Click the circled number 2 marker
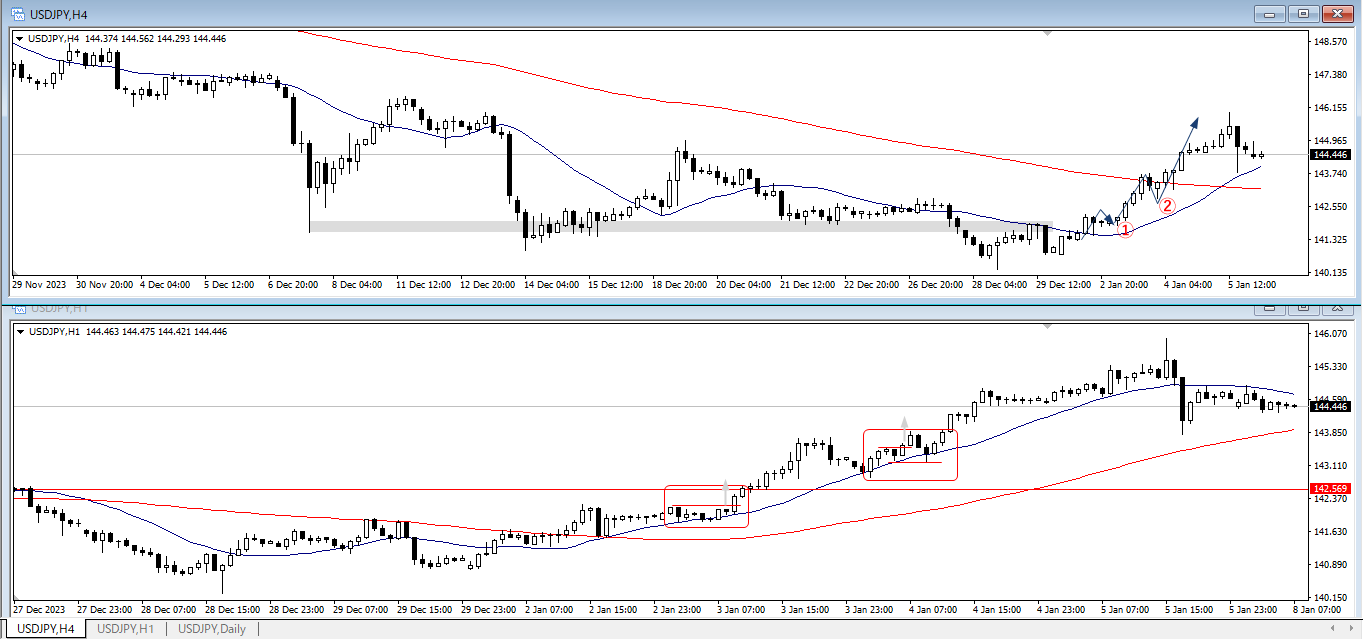The height and width of the screenshot is (640, 1363). 1166,205
